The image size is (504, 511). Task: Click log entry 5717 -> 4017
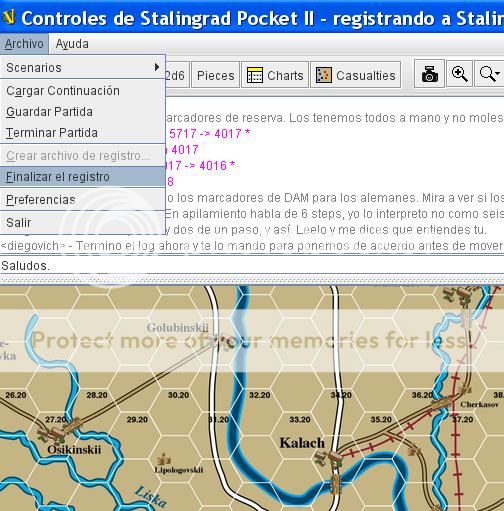[x=209, y=134]
